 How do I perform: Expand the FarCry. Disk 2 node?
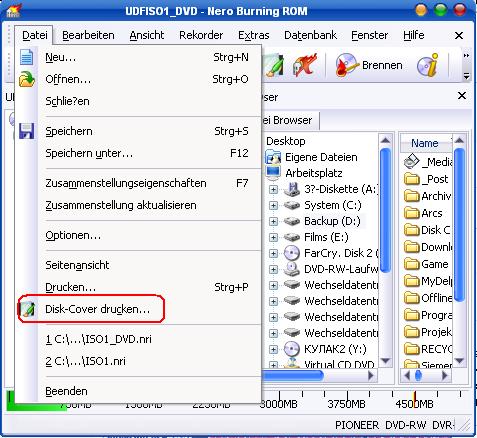coord(273,253)
